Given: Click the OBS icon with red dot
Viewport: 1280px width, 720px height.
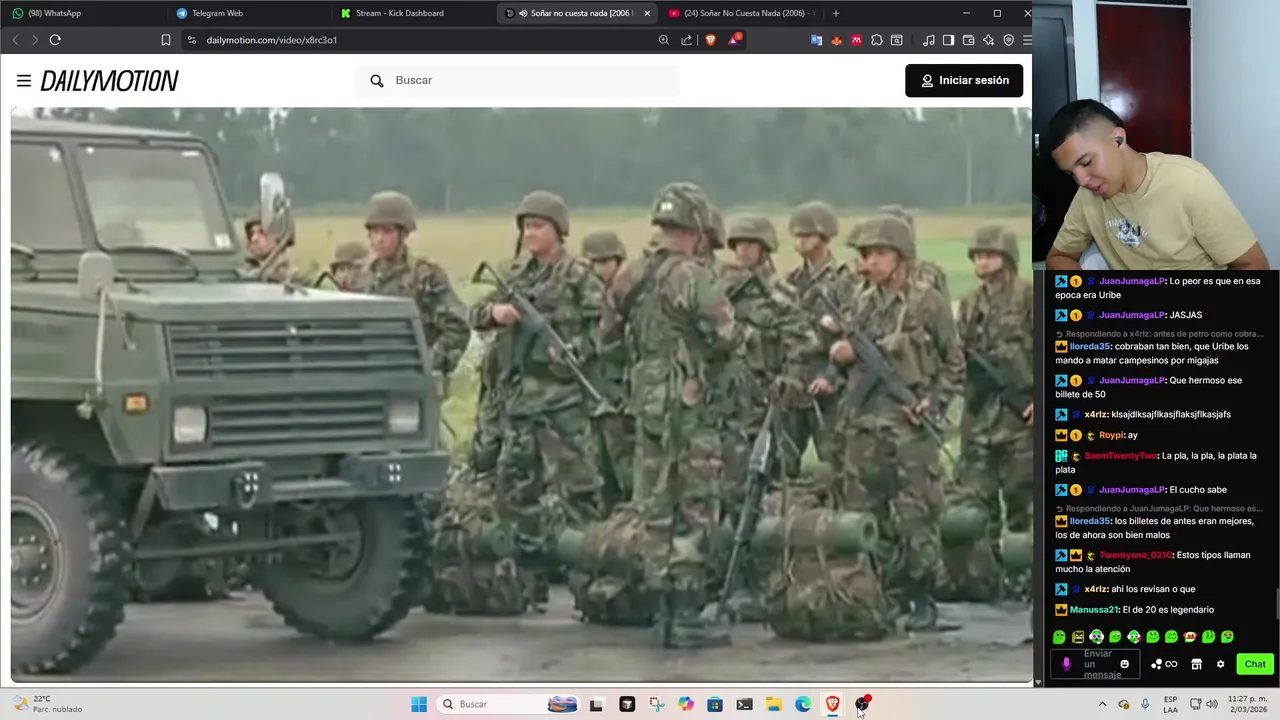Looking at the screenshot, I should coord(862,704).
